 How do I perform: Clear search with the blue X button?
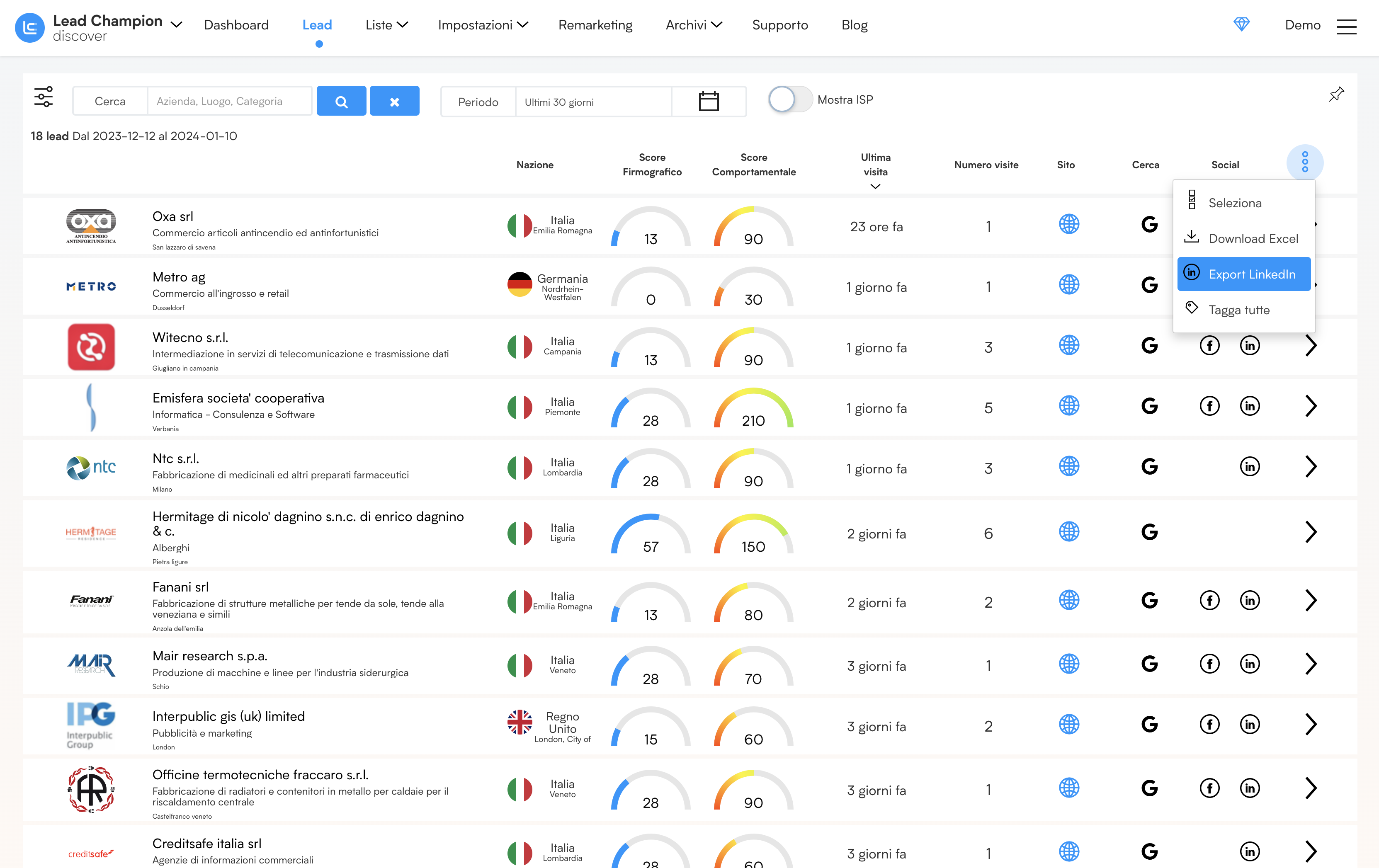coord(395,101)
